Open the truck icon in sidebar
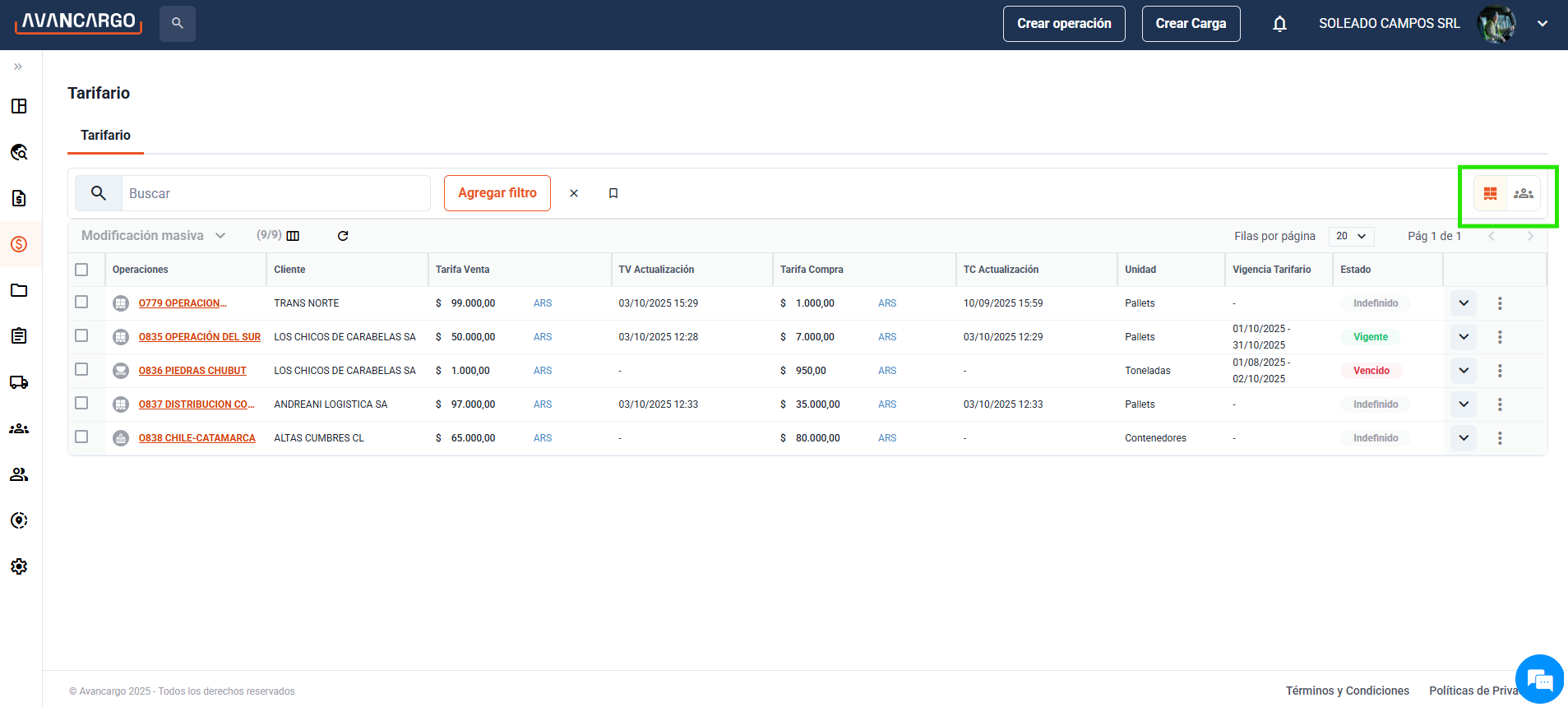The height and width of the screenshot is (707, 1568). pyautogui.click(x=19, y=382)
